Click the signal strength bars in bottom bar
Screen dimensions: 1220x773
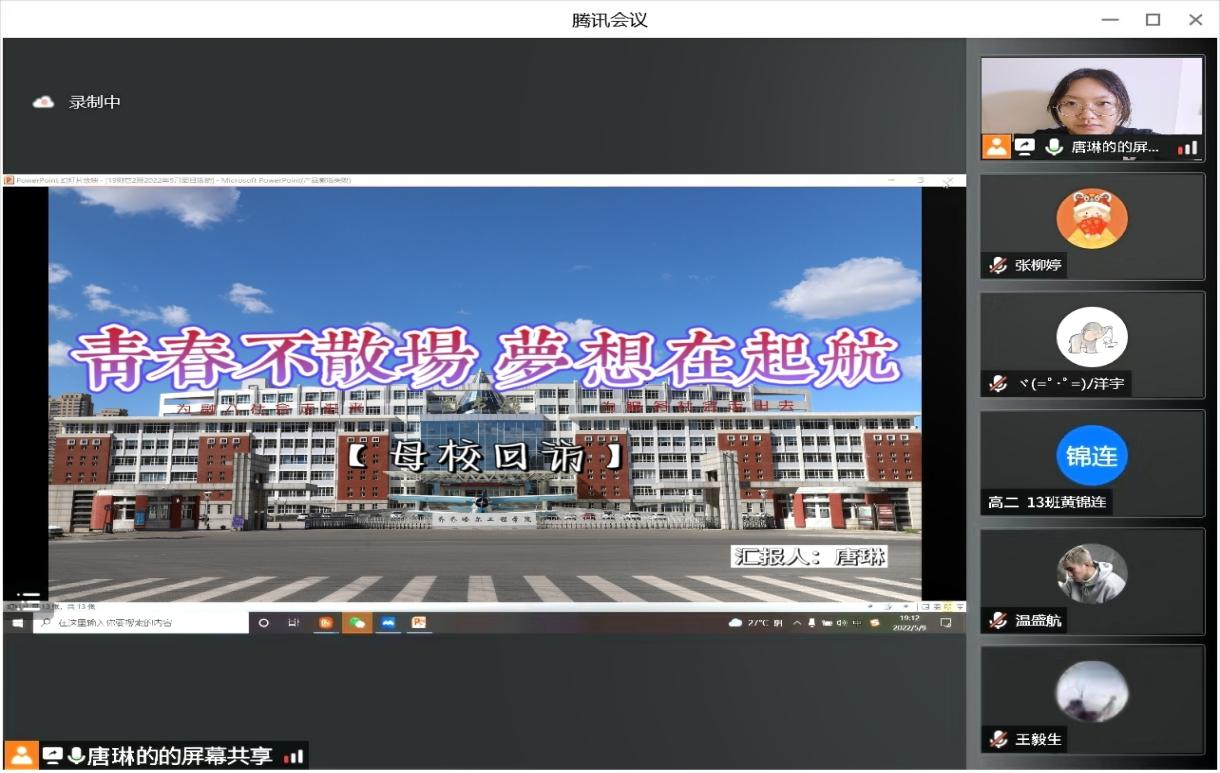tap(293, 757)
